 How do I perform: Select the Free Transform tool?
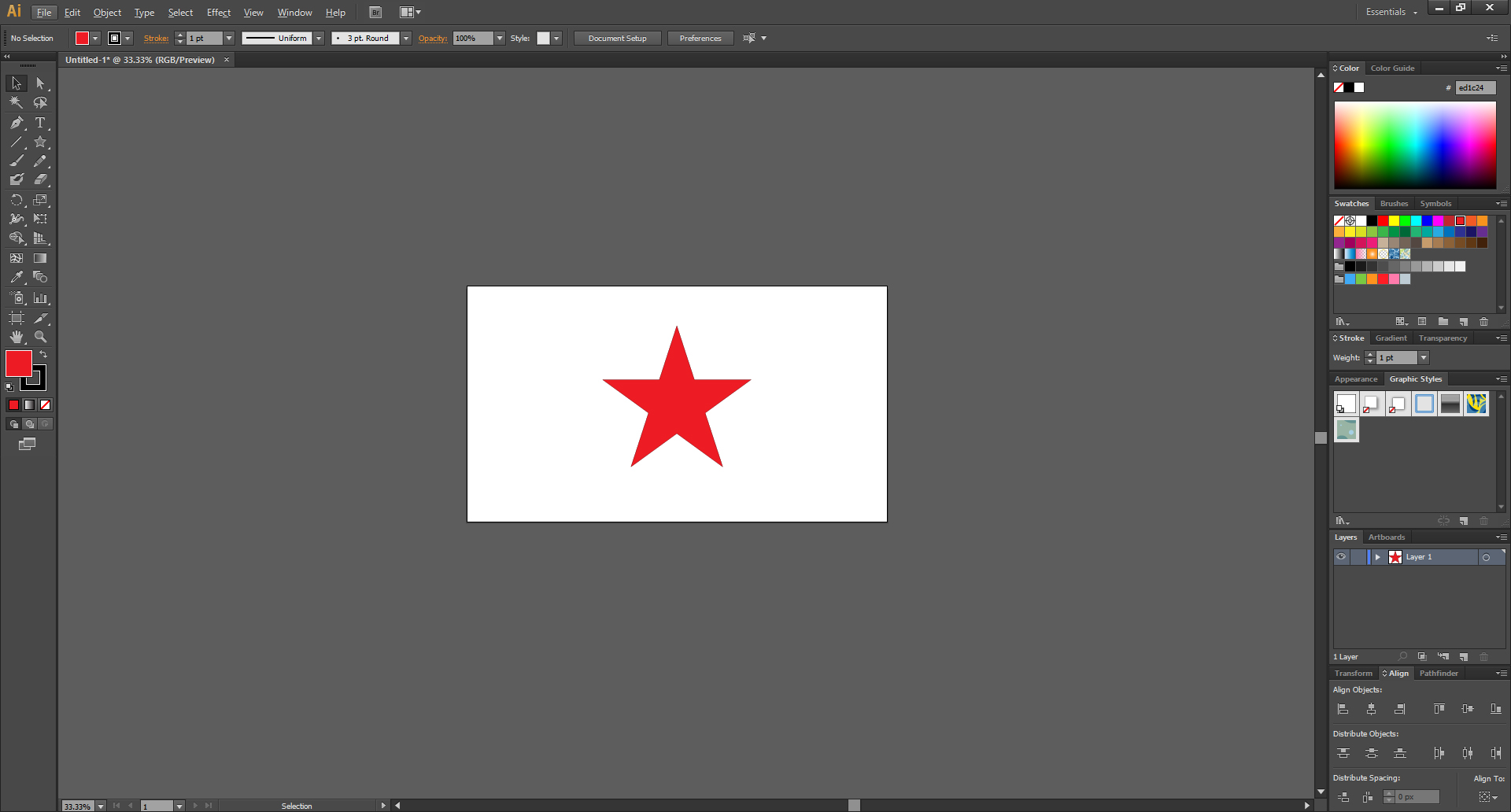pos(40,220)
